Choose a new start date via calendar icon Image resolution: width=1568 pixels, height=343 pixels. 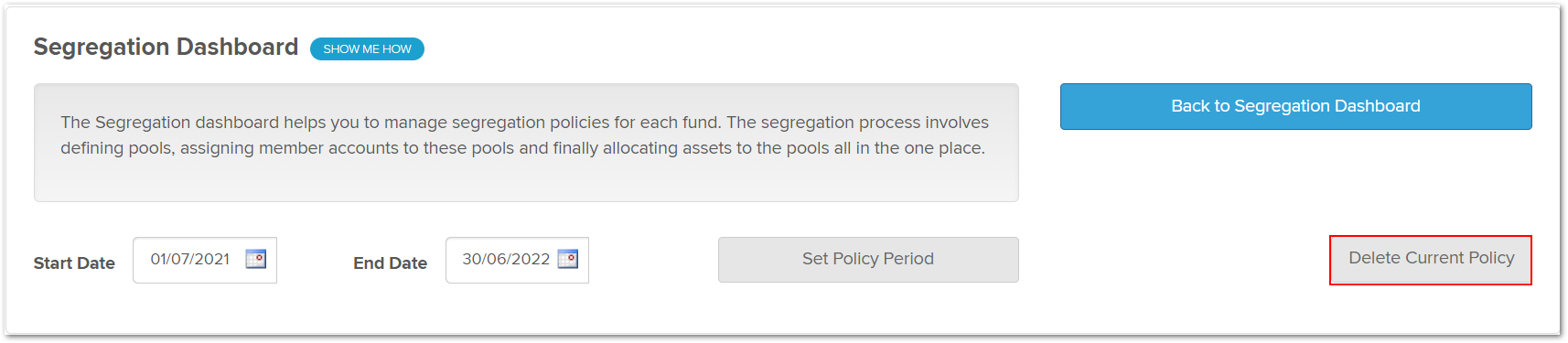coord(256,259)
